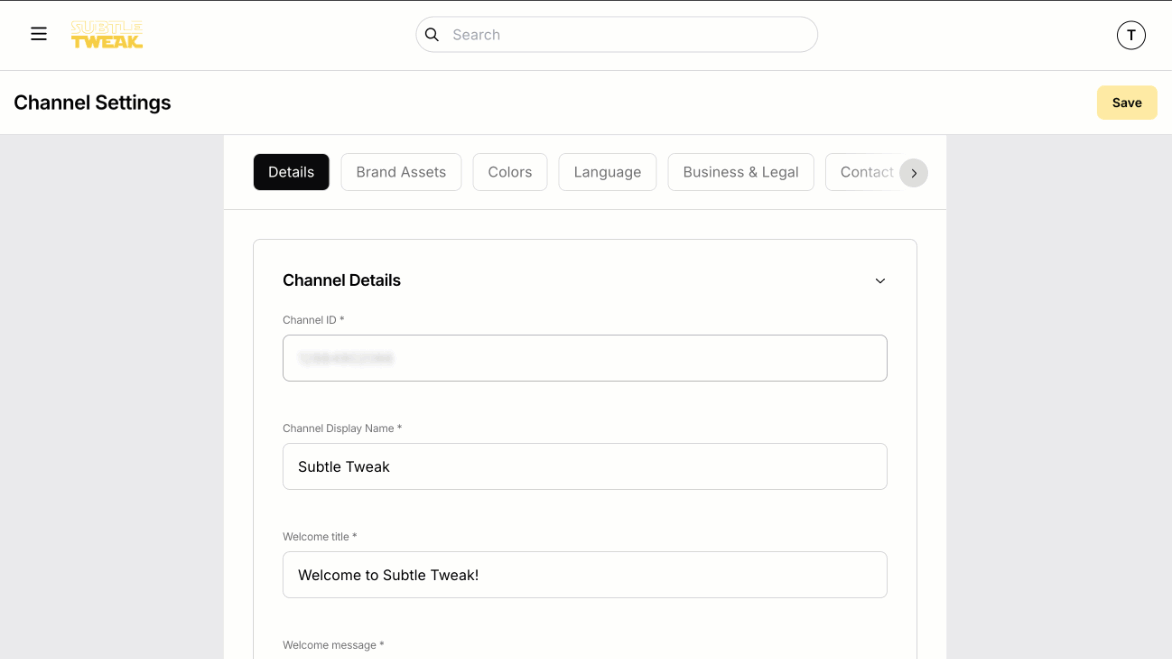
Task: Edit the Channel Display Name field
Action: click(585, 466)
